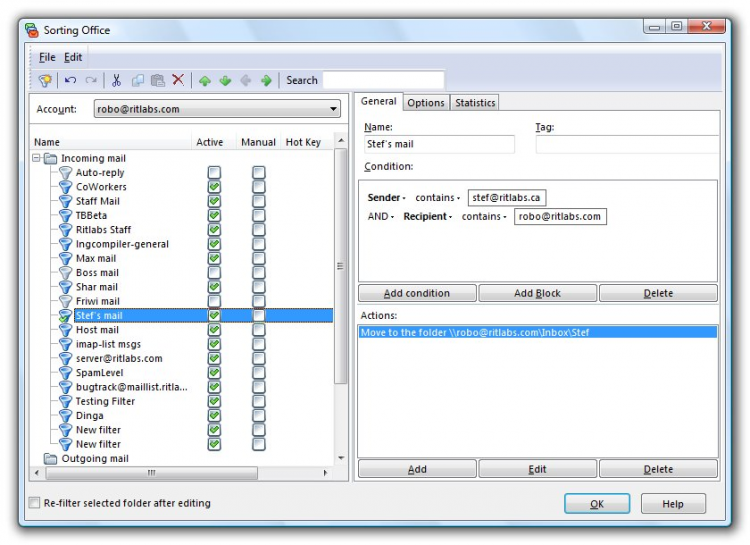Select the Move to the folder action row
750x545 pixels.
pos(538,333)
